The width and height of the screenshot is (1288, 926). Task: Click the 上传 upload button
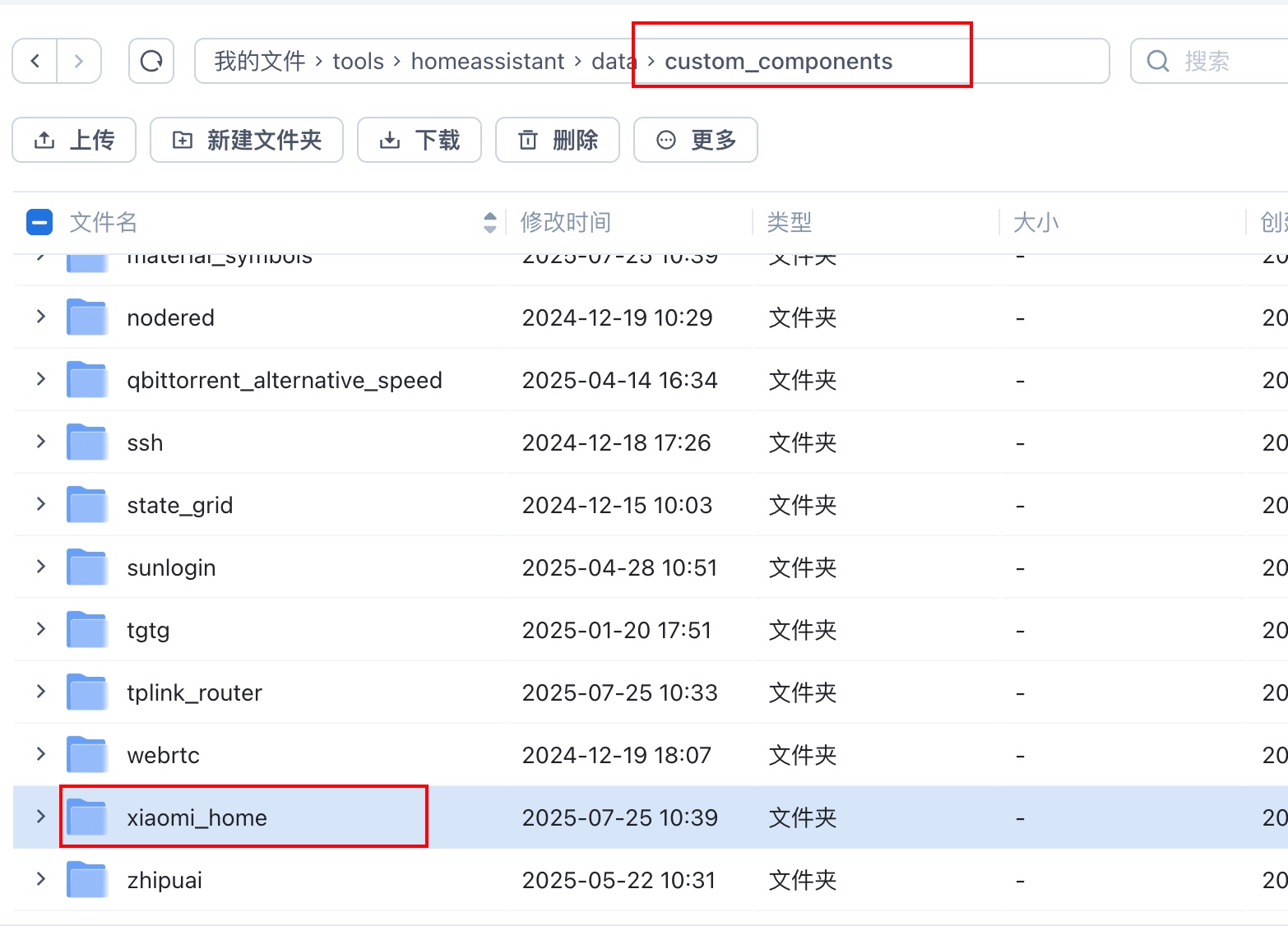74,140
